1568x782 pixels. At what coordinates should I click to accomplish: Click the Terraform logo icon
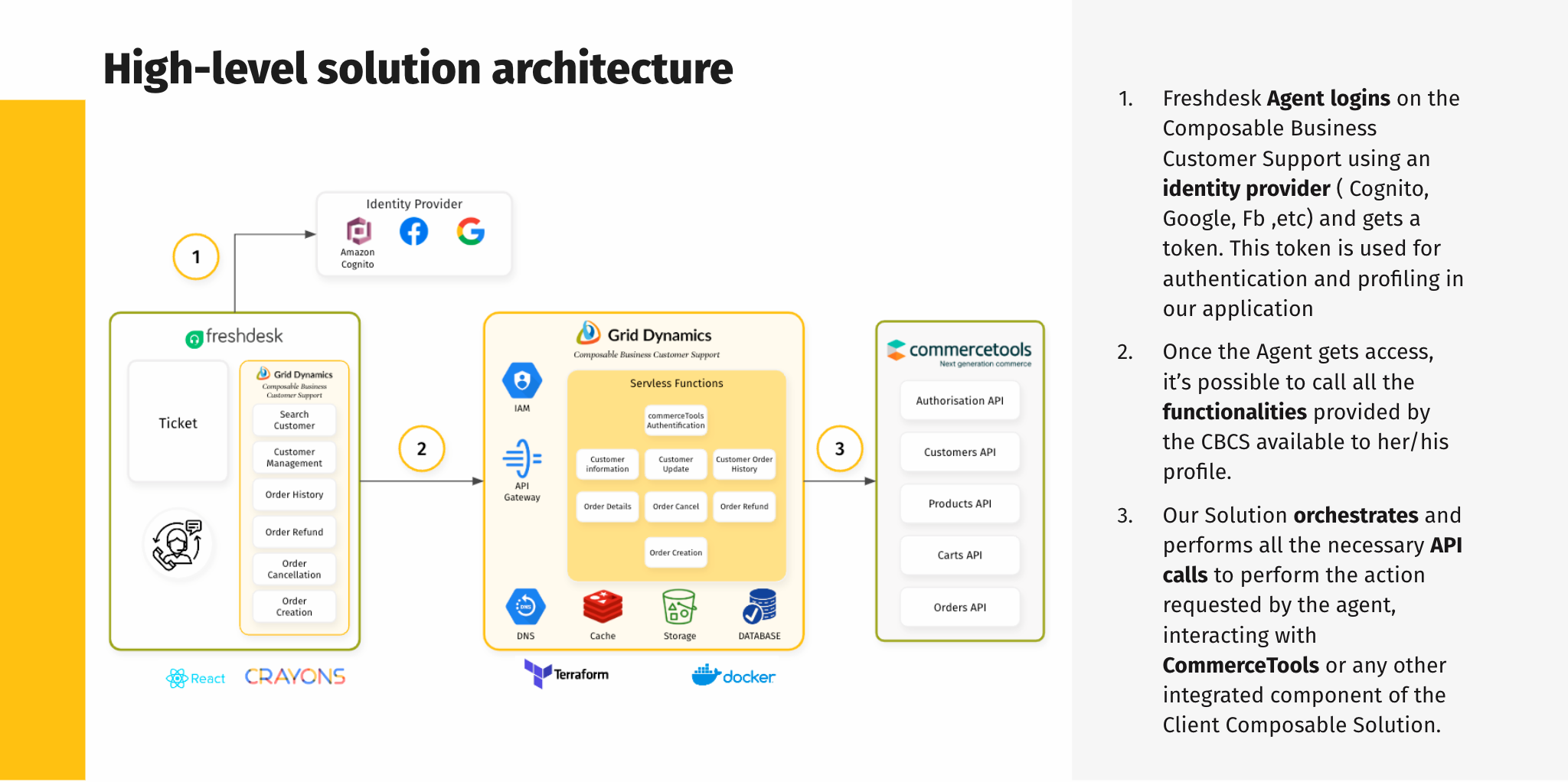click(x=538, y=673)
